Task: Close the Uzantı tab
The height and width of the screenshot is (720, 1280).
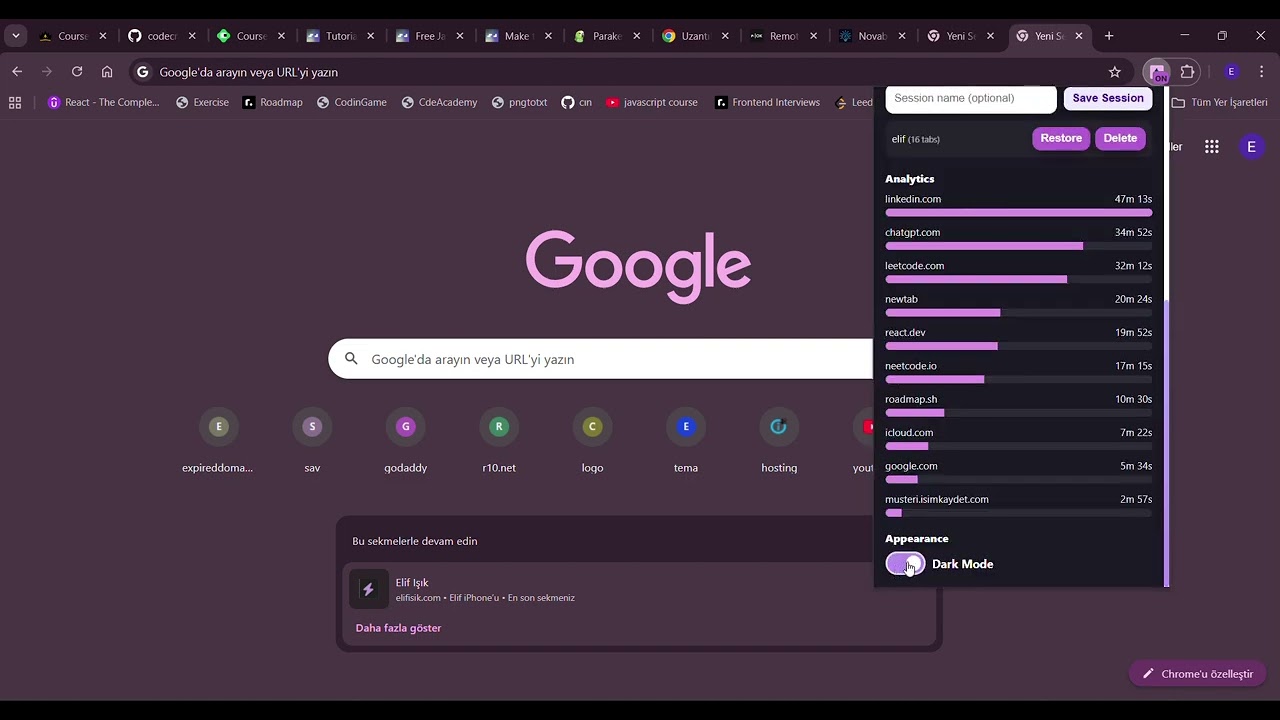Action: 726,36
